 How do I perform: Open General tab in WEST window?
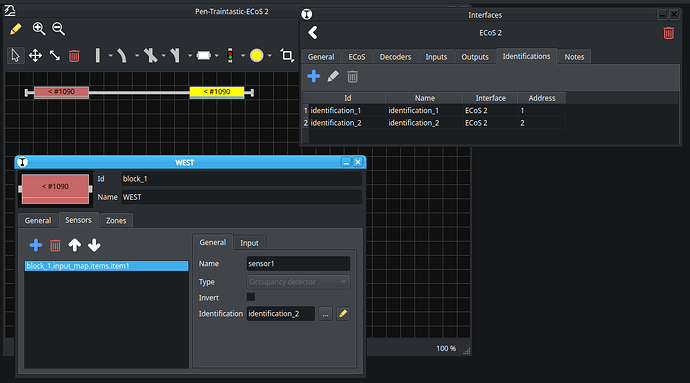pos(38,221)
